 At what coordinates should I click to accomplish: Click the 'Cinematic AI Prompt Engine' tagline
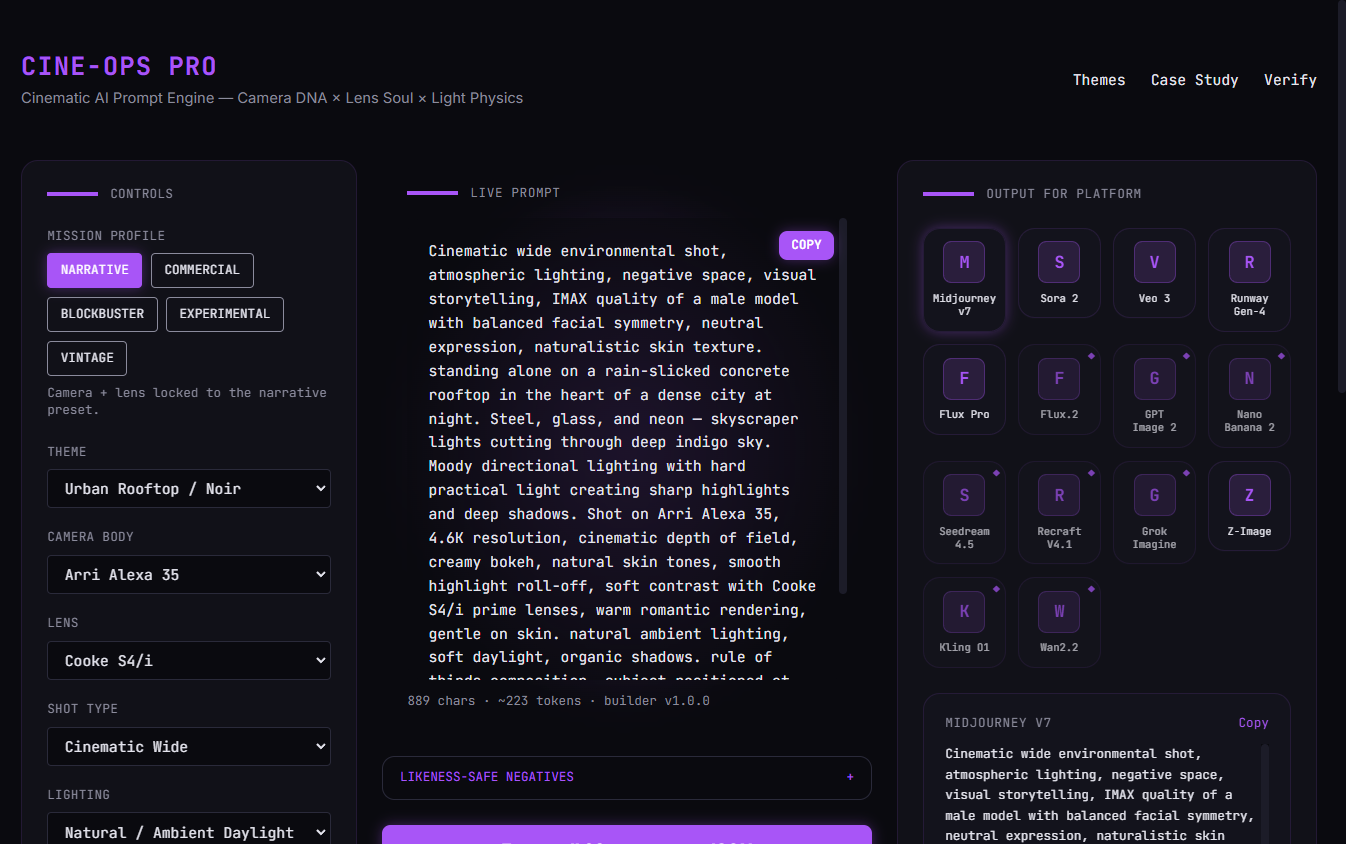pyautogui.click(x=272, y=98)
